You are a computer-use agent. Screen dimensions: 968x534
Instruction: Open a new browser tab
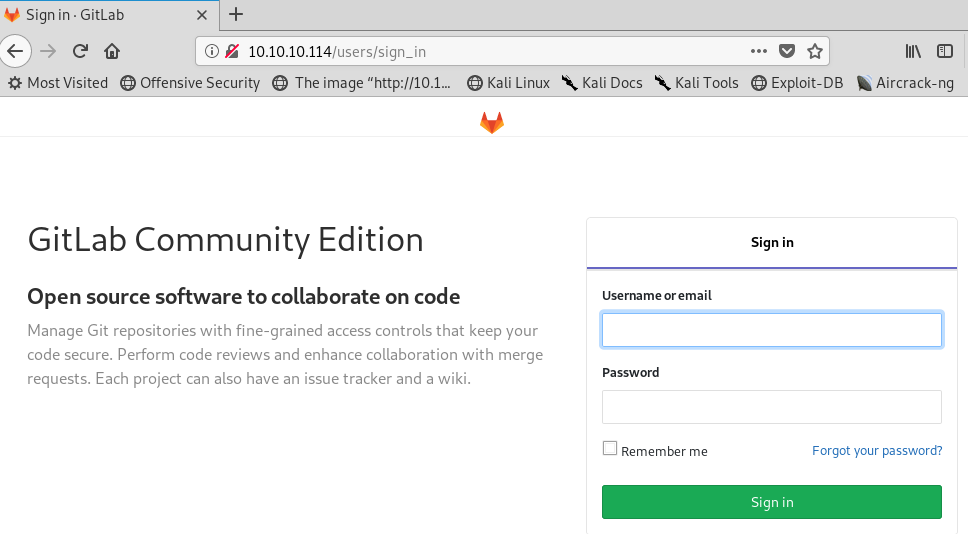pos(236,14)
